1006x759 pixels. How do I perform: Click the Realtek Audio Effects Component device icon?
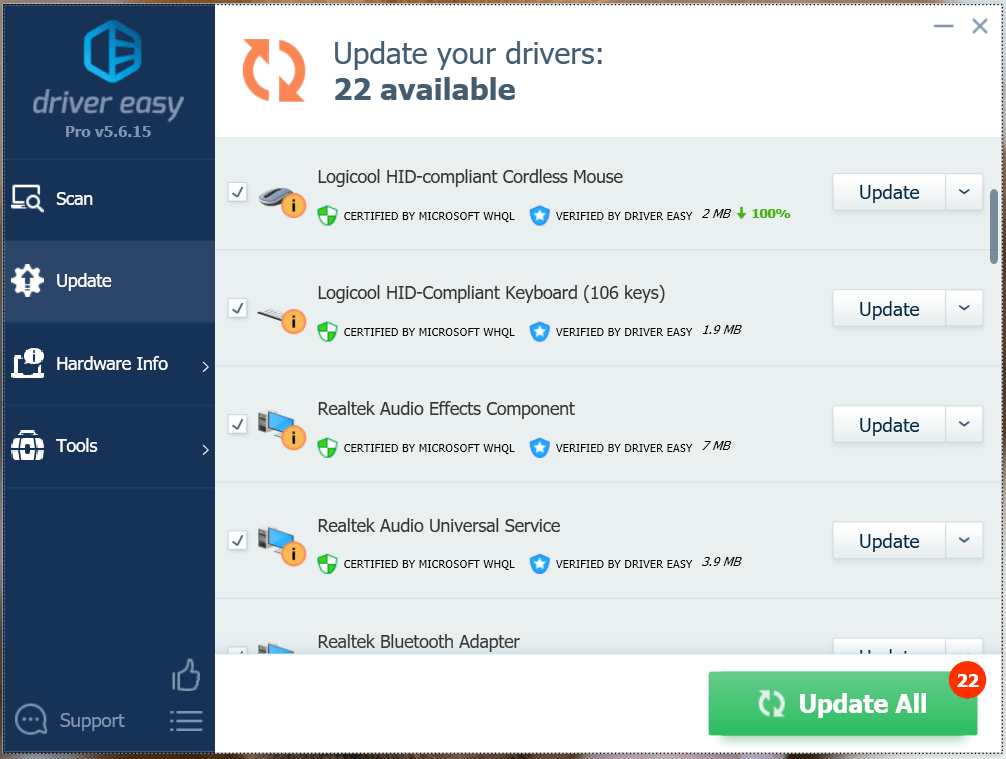pyautogui.click(x=281, y=430)
